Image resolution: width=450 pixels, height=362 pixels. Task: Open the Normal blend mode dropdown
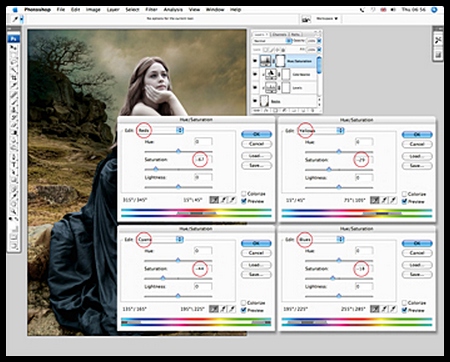coord(272,41)
